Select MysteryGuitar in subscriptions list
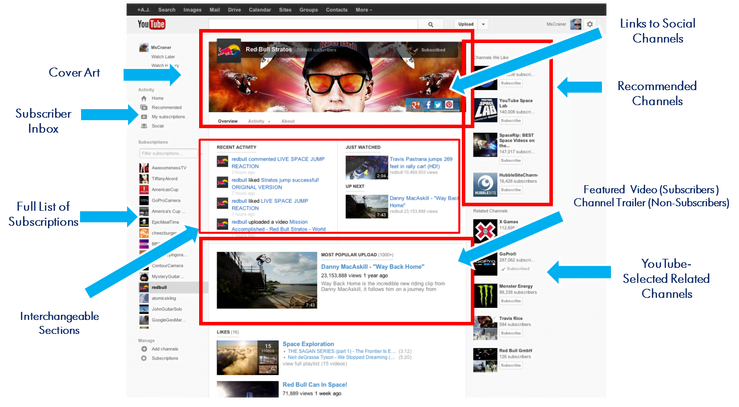The height and width of the screenshot is (407, 739). click(168, 277)
